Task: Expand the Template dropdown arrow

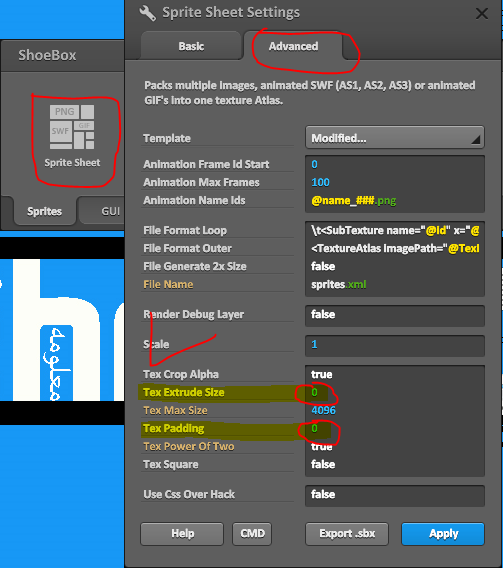Action: [x=475, y=139]
